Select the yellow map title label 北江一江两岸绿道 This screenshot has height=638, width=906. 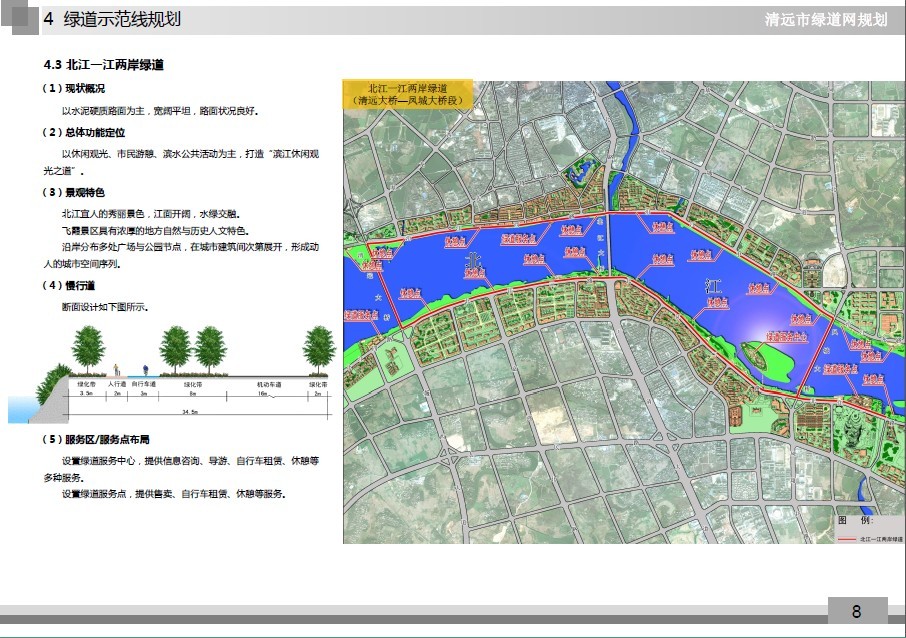point(407,95)
